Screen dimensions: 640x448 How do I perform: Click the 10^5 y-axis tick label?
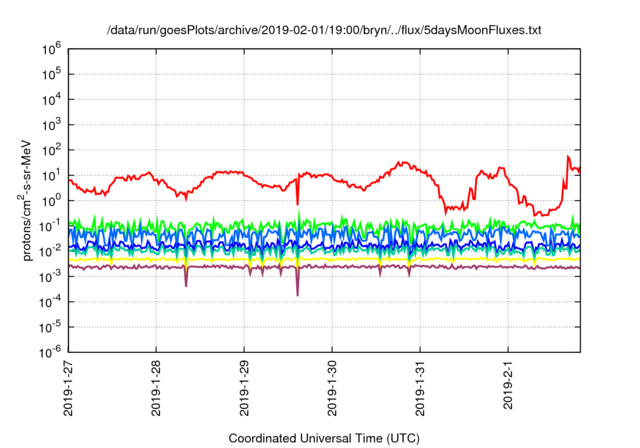pyautogui.click(x=51, y=74)
